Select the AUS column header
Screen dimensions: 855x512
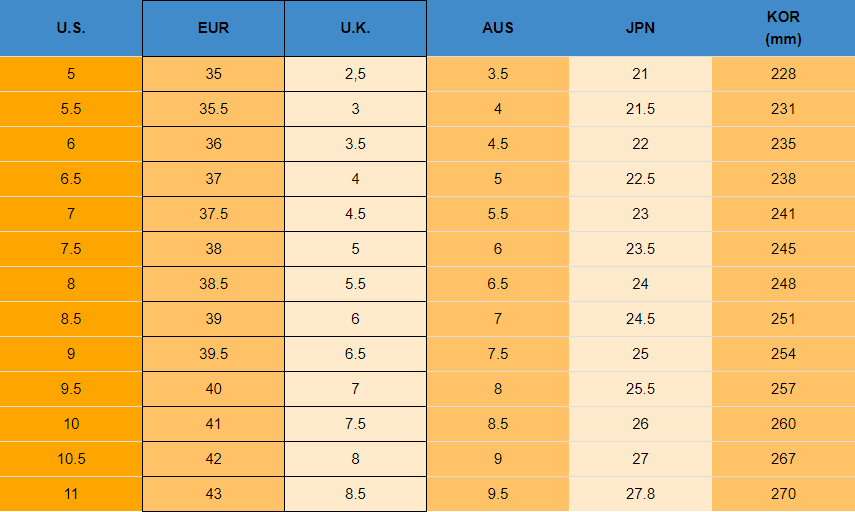point(498,28)
